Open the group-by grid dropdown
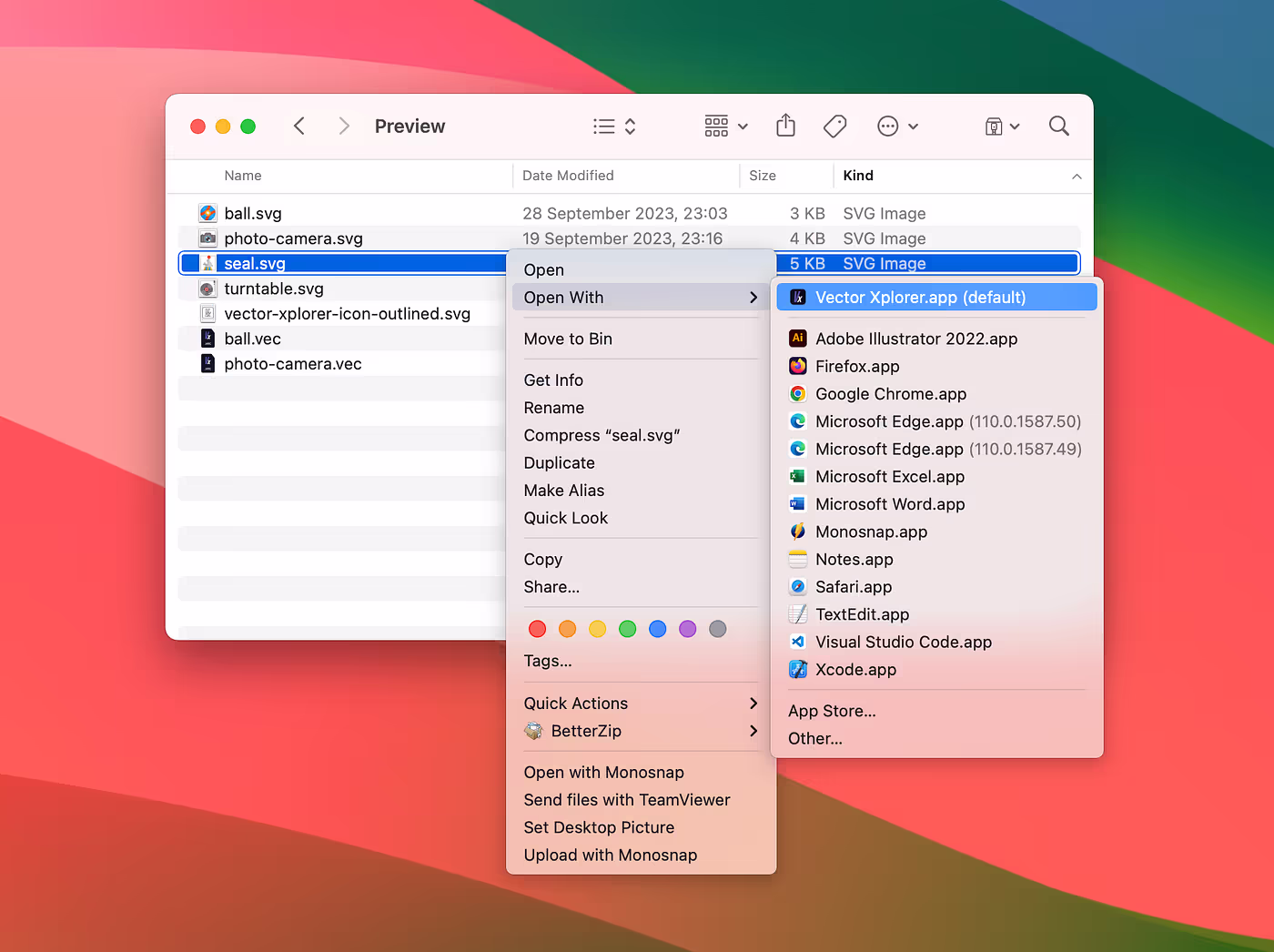Screen dimensions: 1274x952 pos(726,127)
